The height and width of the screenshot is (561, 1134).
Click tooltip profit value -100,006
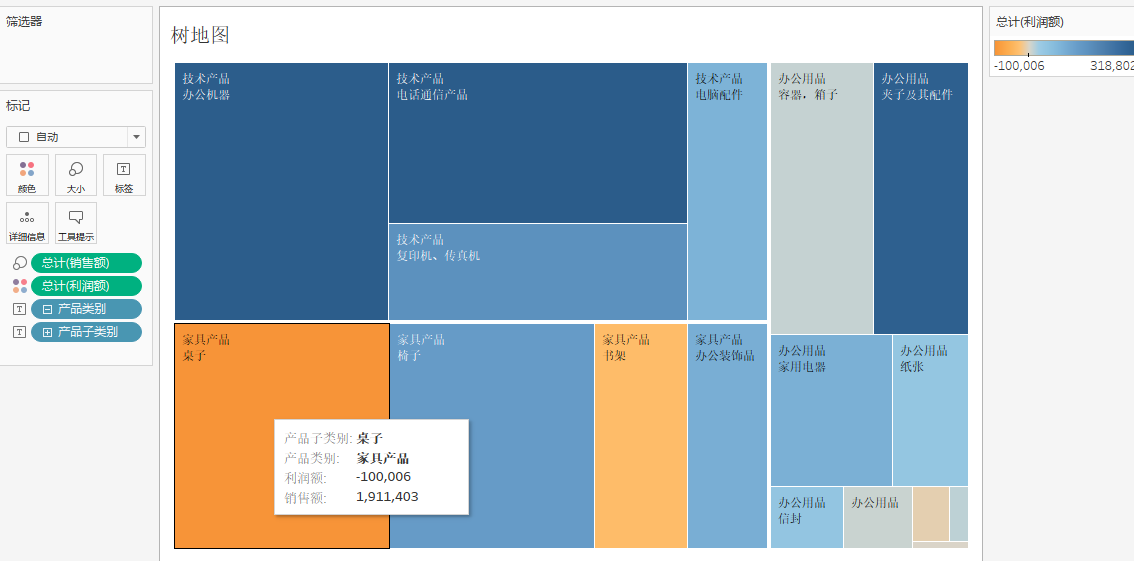tap(383, 477)
